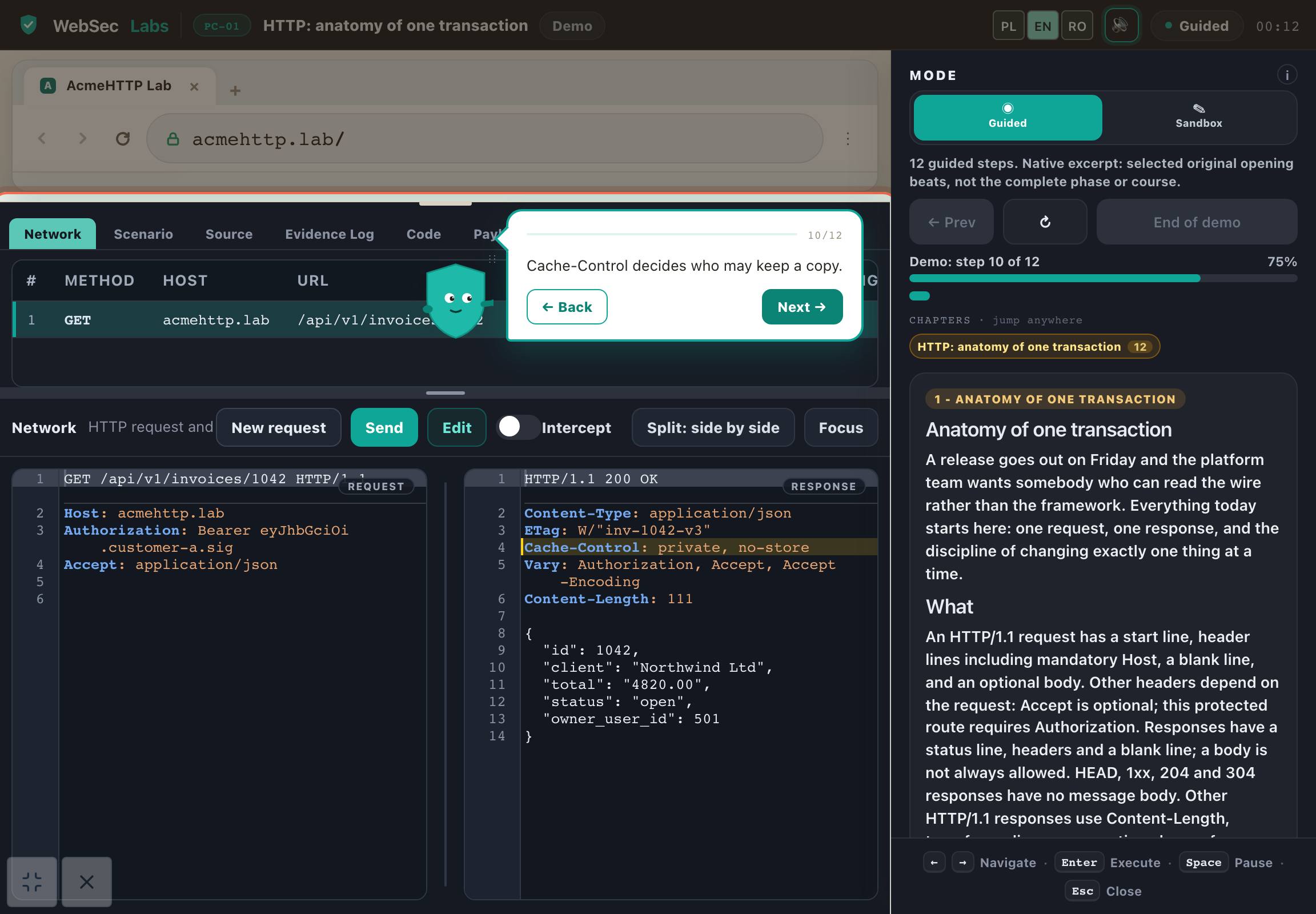The image size is (1316, 914).
Task: Close the panel with the X icon
Action: click(x=86, y=881)
